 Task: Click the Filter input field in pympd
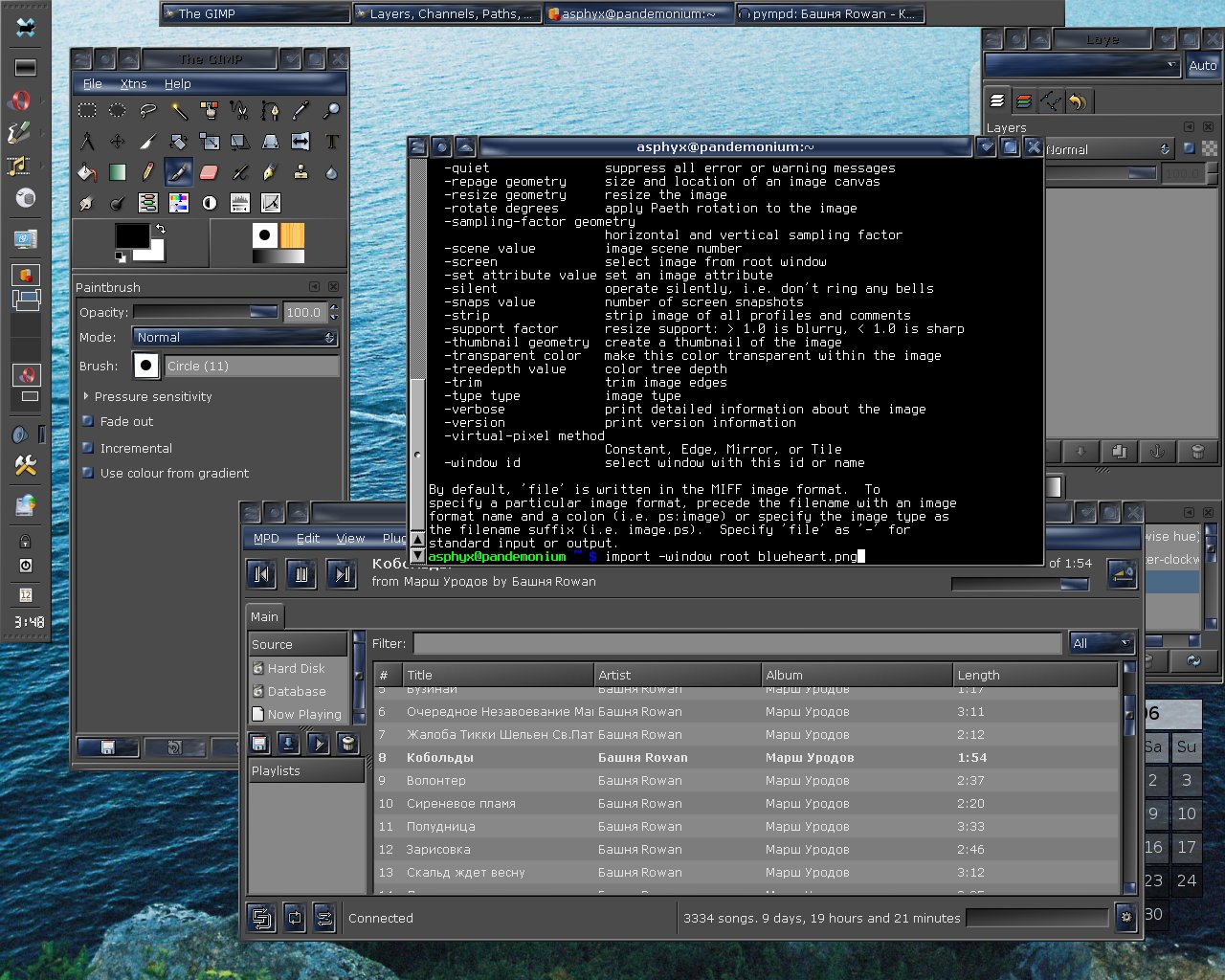[737, 643]
